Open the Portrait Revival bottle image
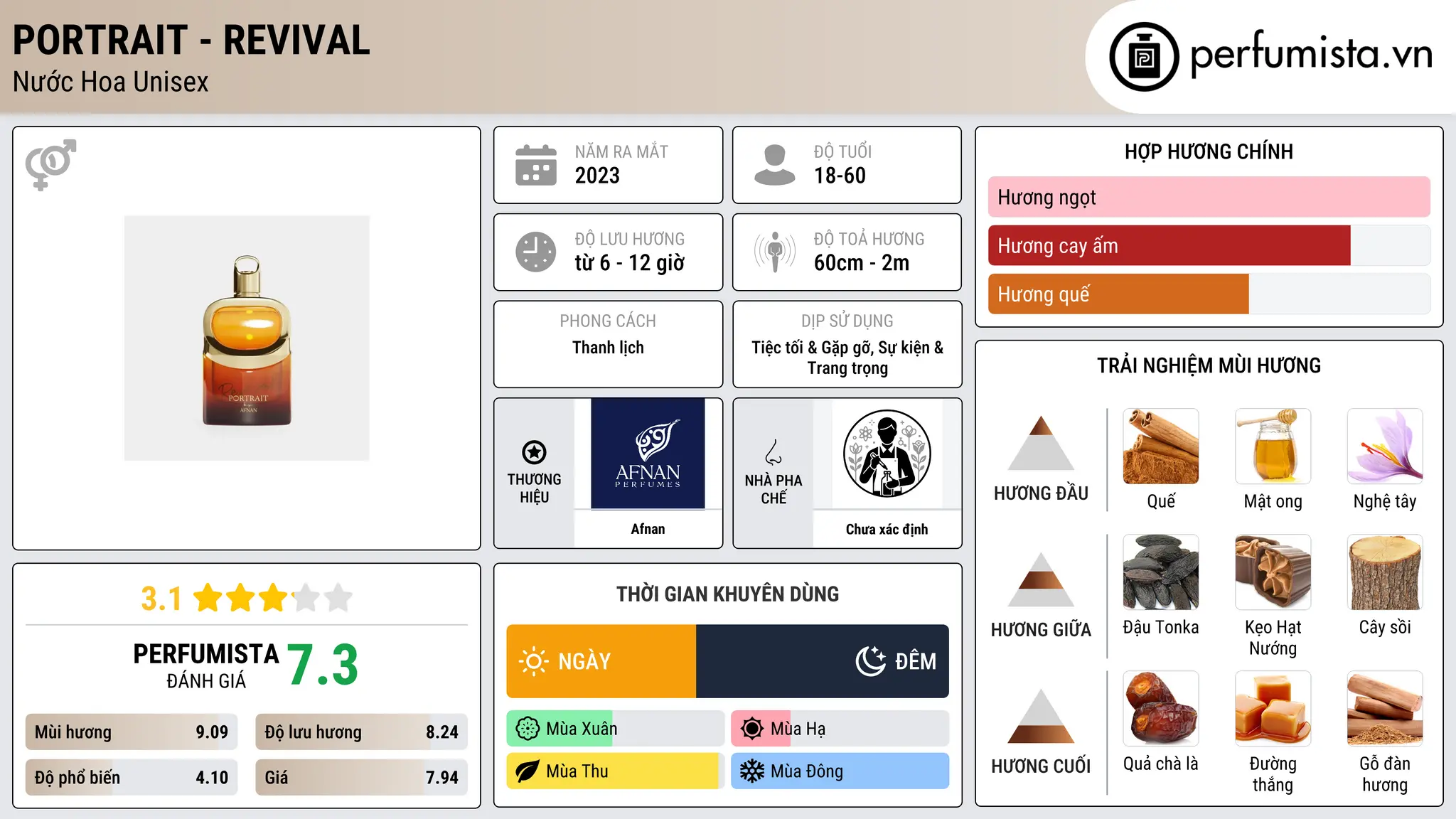This screenshot has height=819, width=1456. (247, 338)
